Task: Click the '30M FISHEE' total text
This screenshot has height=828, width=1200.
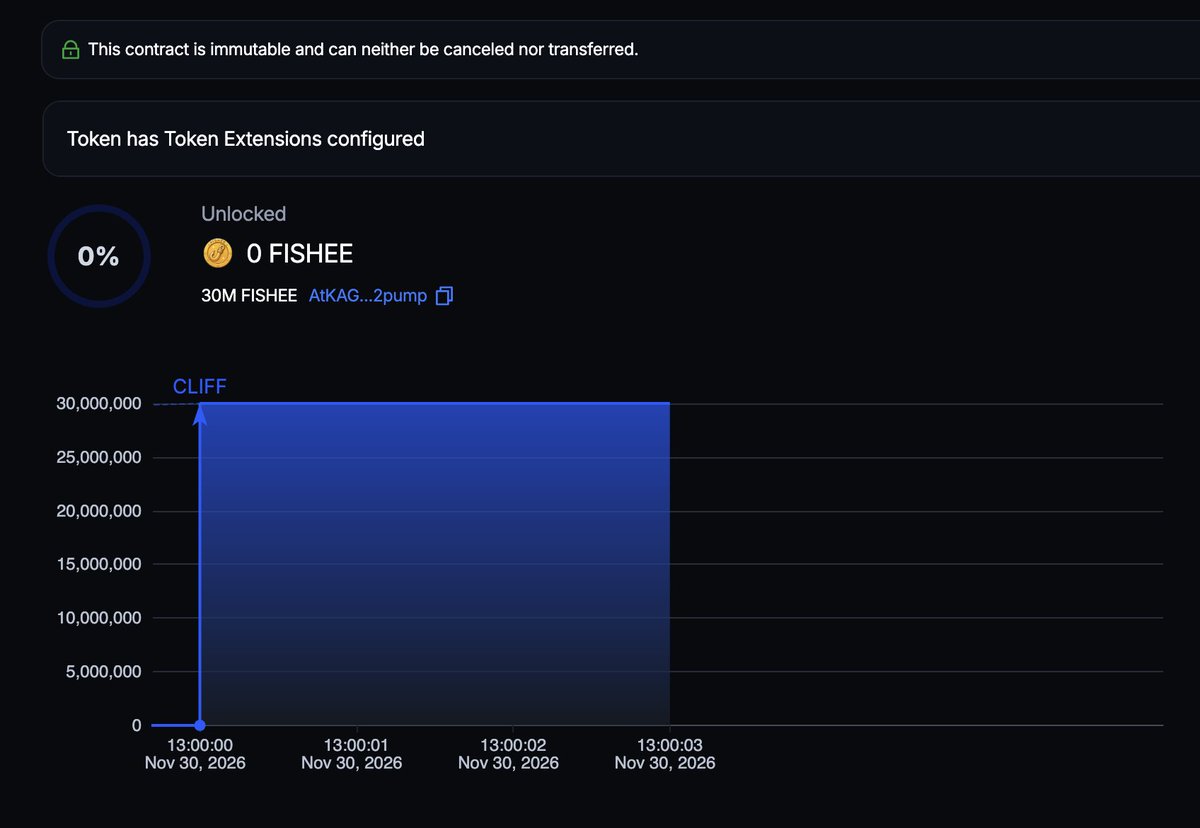Action: pyautogui.click(x=249, y=296)
